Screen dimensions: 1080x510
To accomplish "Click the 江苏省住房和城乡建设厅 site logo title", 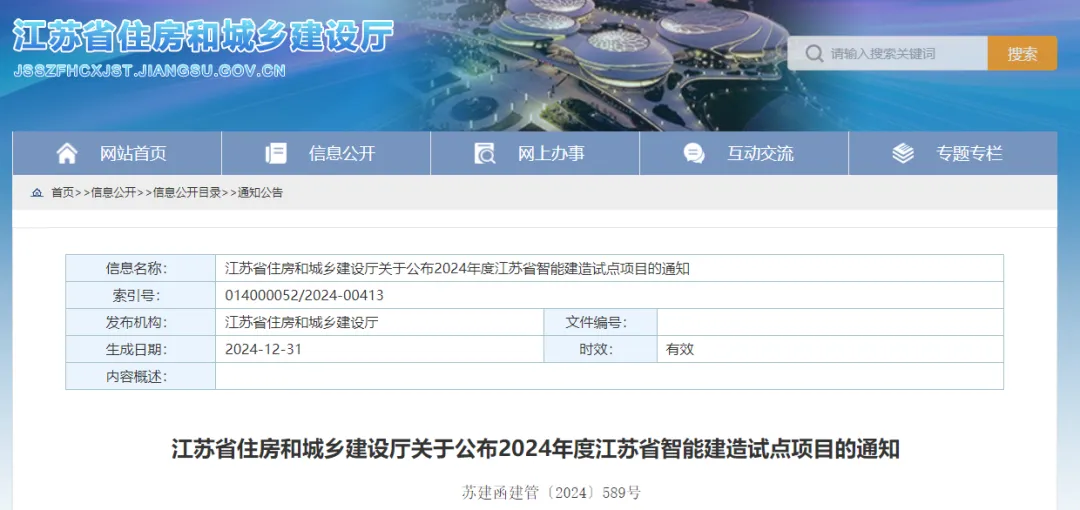I will [x=204, y=36].
